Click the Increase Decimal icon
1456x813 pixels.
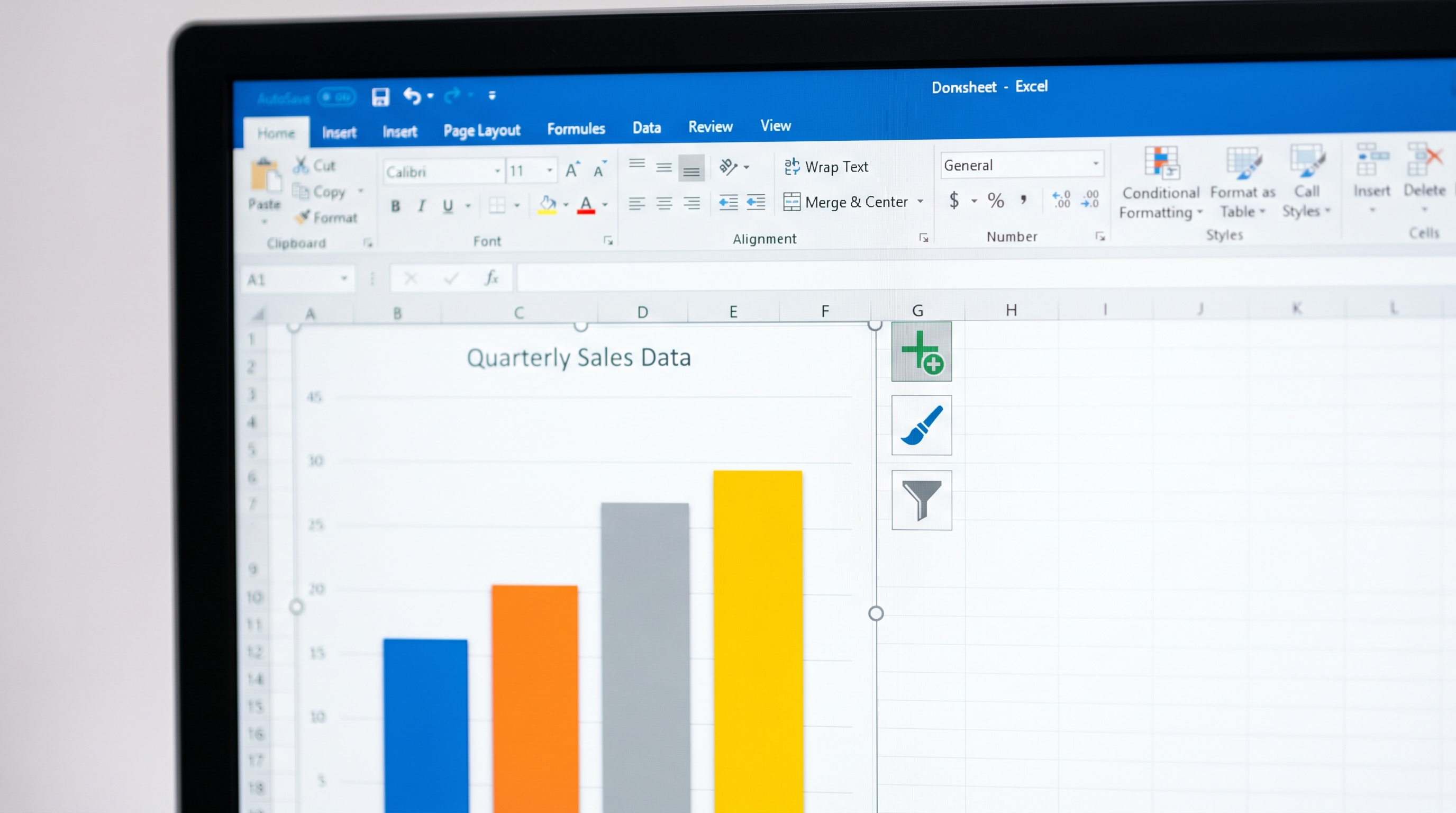click(x=1061, y=199)
